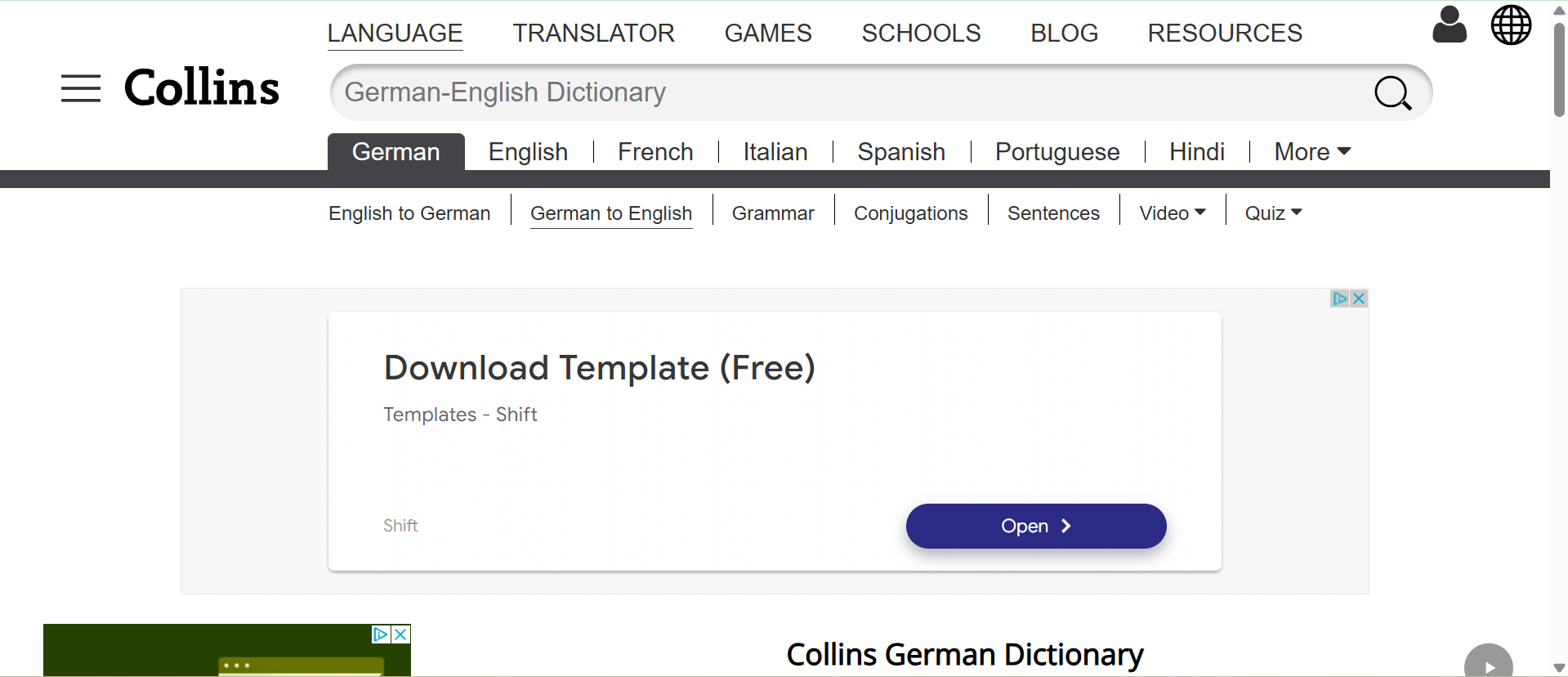Click the Open button in the ad
This screenshot has width=1568, height=677.
click(x=1036, y=526)
